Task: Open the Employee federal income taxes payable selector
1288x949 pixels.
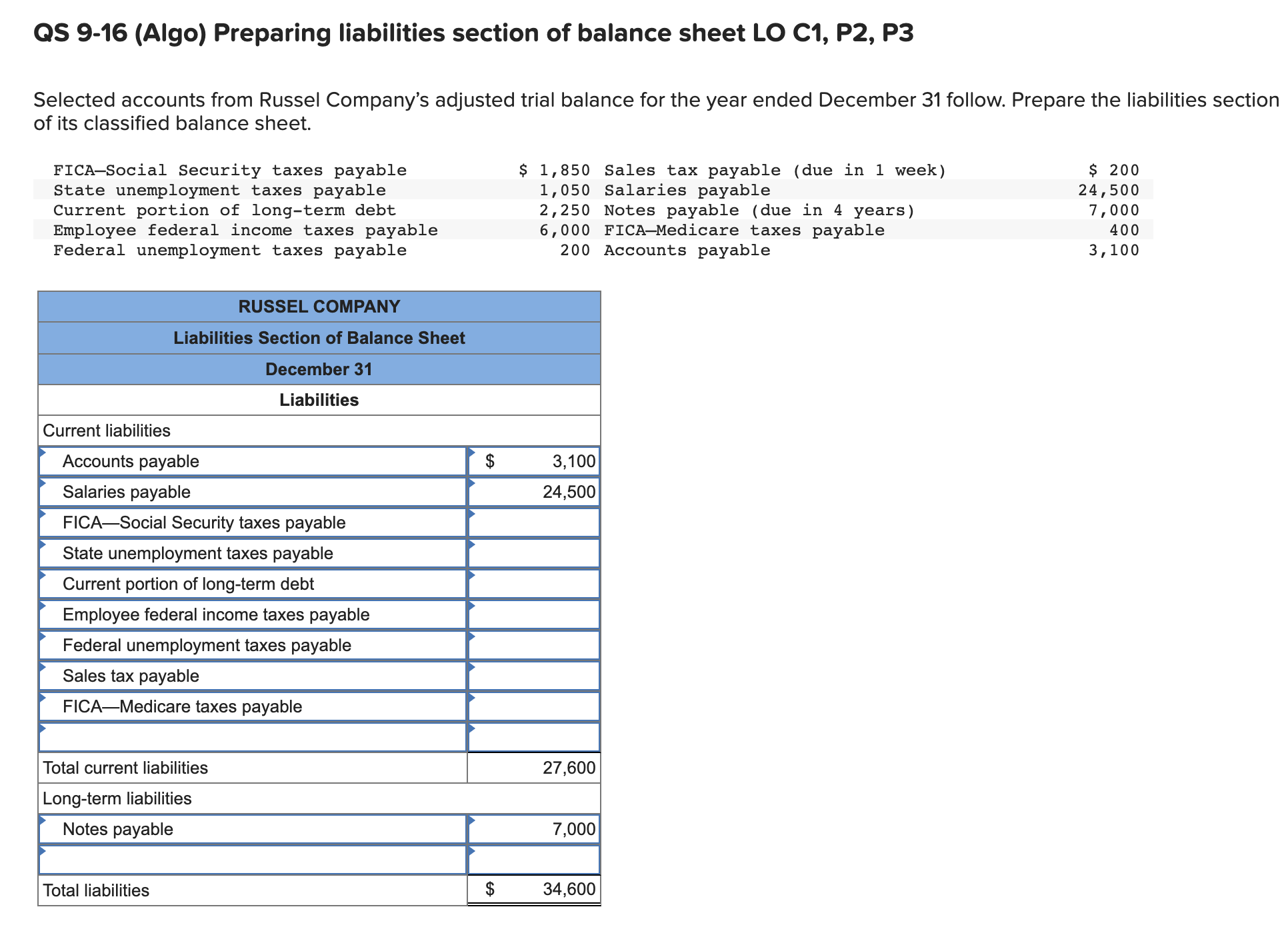Action: (253, 614)
